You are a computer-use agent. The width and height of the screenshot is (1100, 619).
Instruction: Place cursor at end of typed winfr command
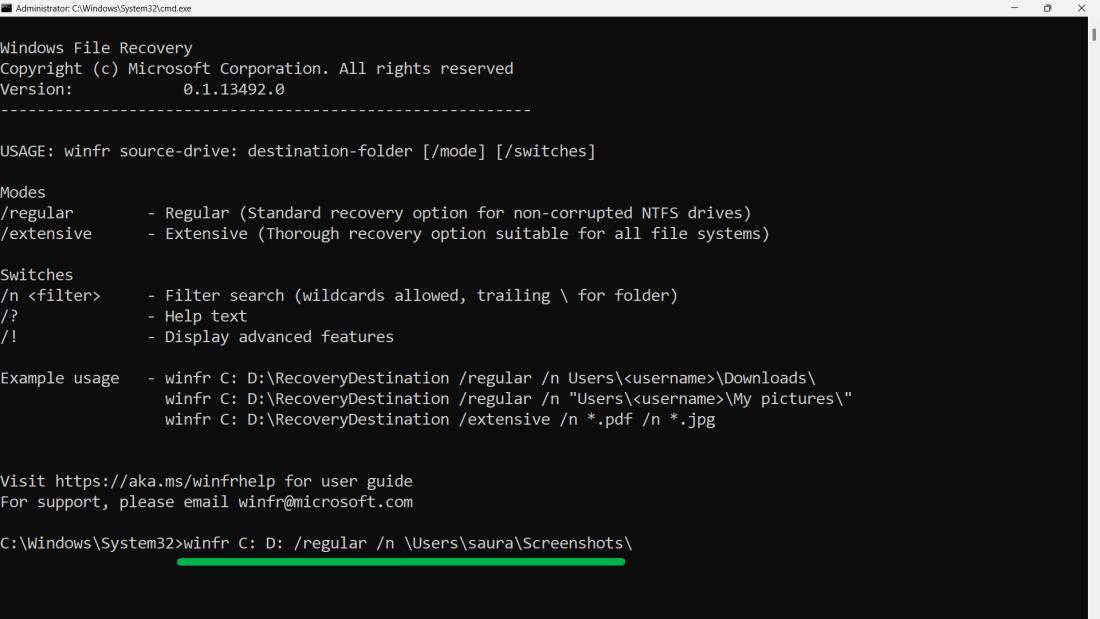(x=634, y=544)
